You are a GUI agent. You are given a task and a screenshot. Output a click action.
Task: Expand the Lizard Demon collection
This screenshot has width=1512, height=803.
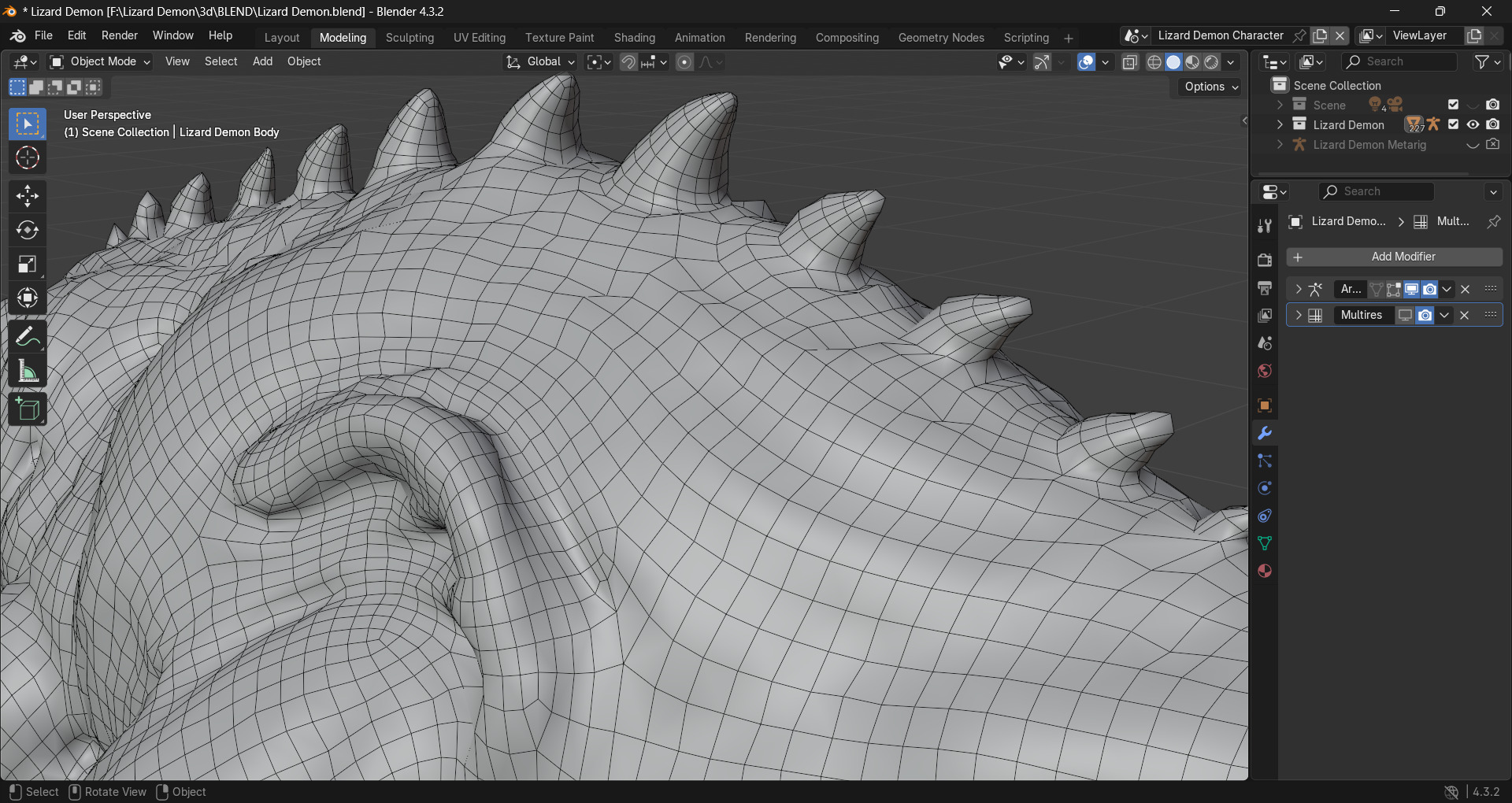pyautogui.click(x=1280, y=124)
